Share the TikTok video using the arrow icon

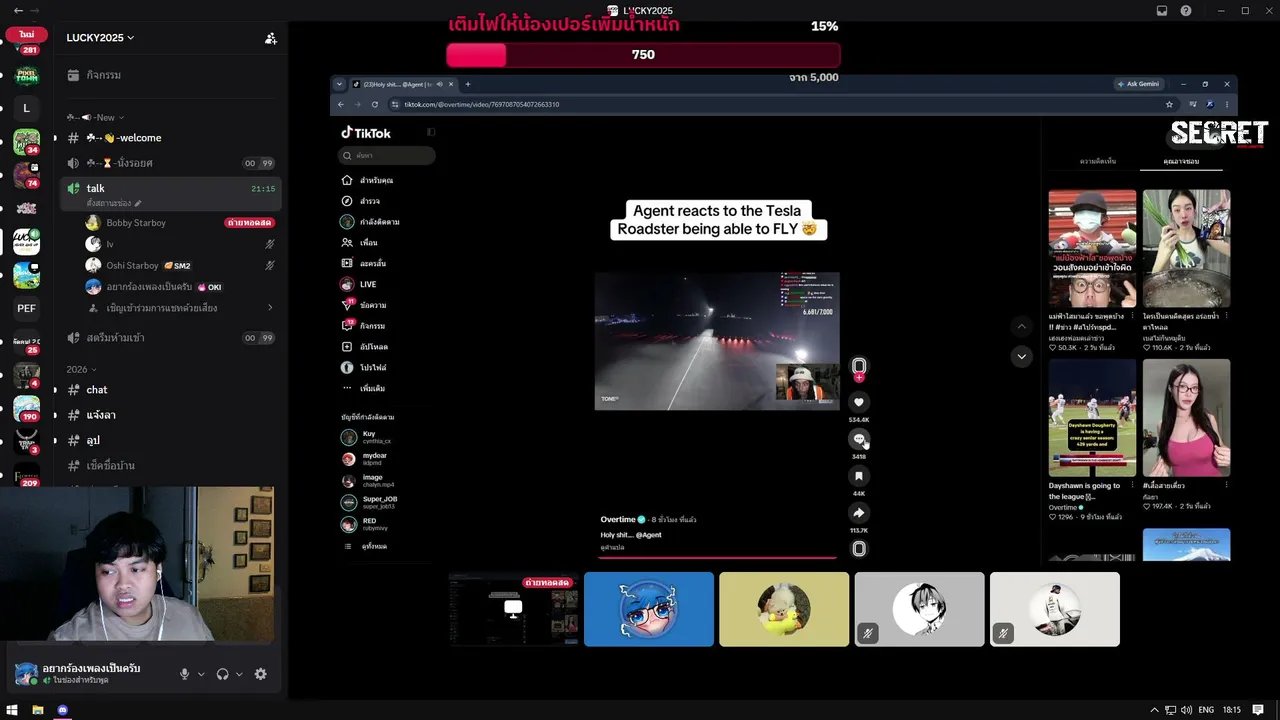(858, 513)
